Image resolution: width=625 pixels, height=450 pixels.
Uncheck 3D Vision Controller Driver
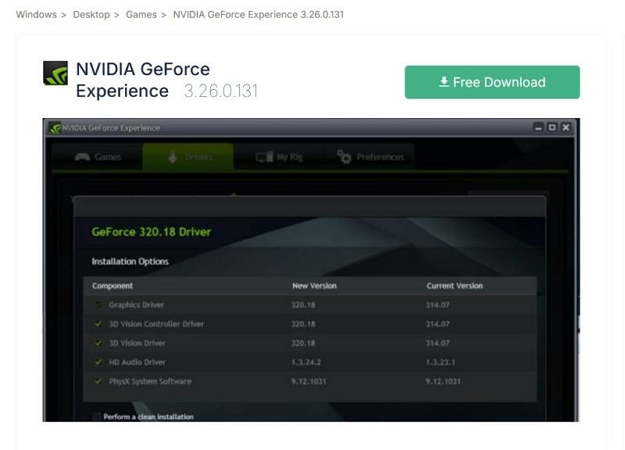pyautogui.click(x=98, y=324)
